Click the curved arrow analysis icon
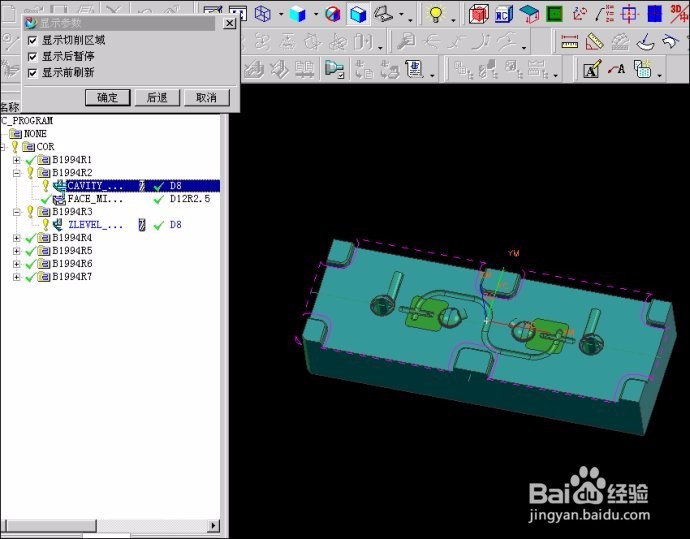Image resolution: width=690 pixels, height=539 pixels. (x=646, y=42)
